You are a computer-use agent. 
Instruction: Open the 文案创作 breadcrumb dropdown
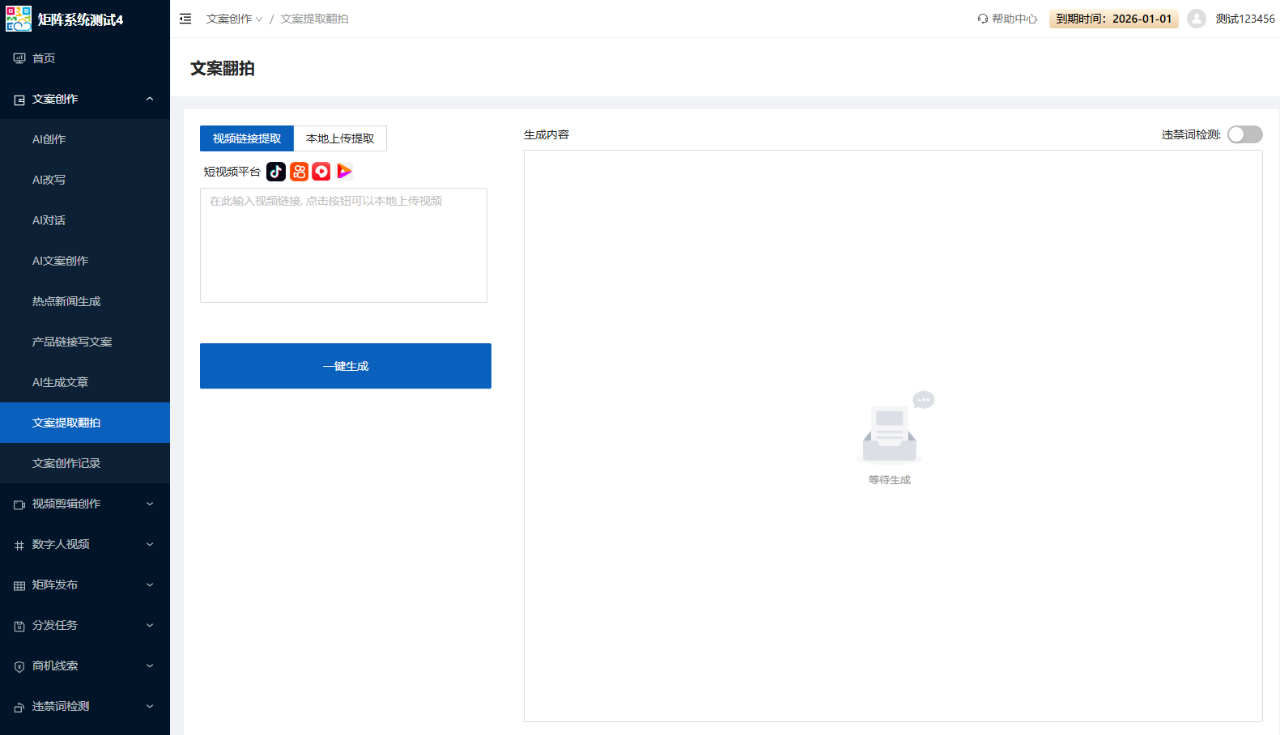(x=234, y=19)
